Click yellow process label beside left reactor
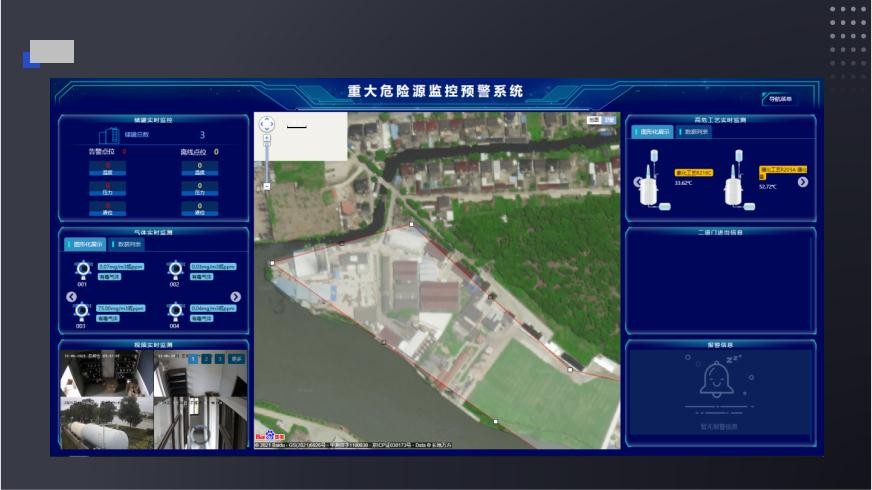872x490 pixels. click(x=693, y=173)
